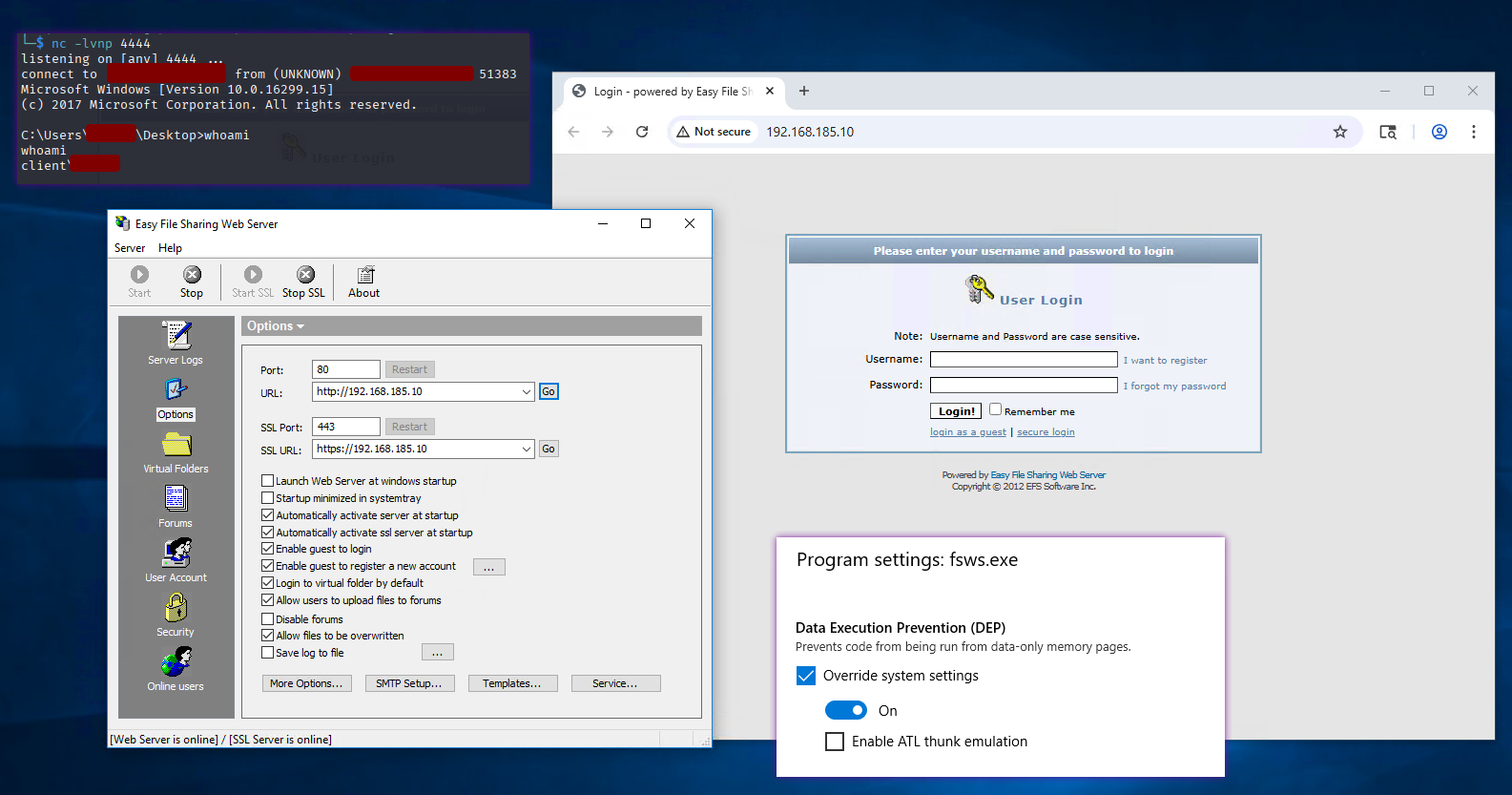This screenshot has height=795, width=1512.
Task: Expand the URL combo box dropdown
Action: [527, 391]
